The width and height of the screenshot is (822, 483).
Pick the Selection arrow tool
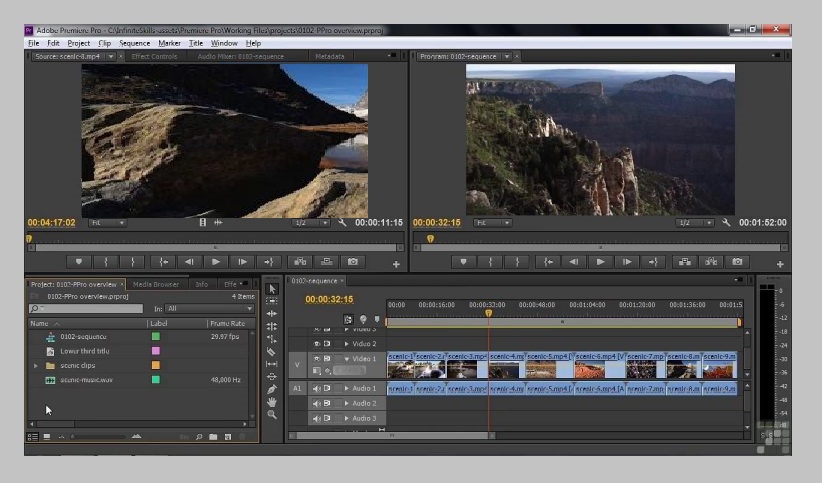pyautogui.click(x=271, y=289)
